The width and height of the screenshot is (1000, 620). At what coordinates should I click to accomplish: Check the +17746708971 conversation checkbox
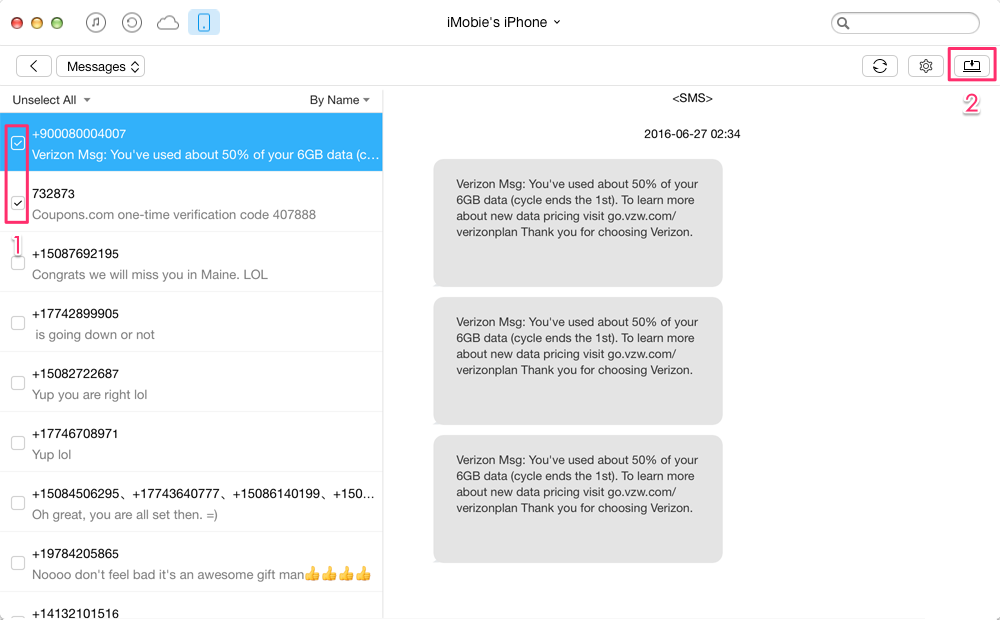coord(18,443)
